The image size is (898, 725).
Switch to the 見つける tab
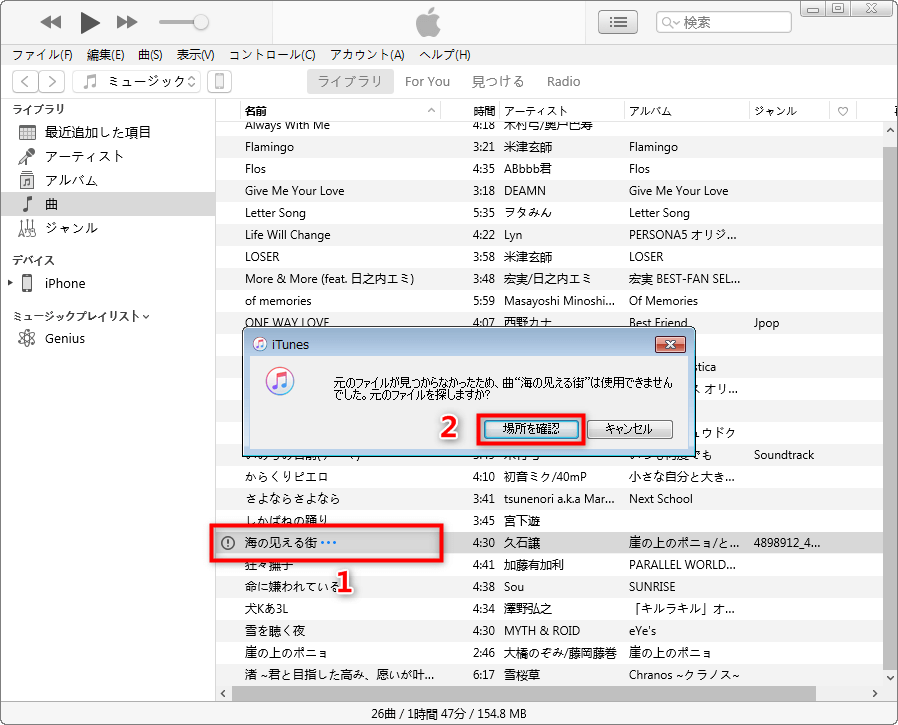(498, 81)
